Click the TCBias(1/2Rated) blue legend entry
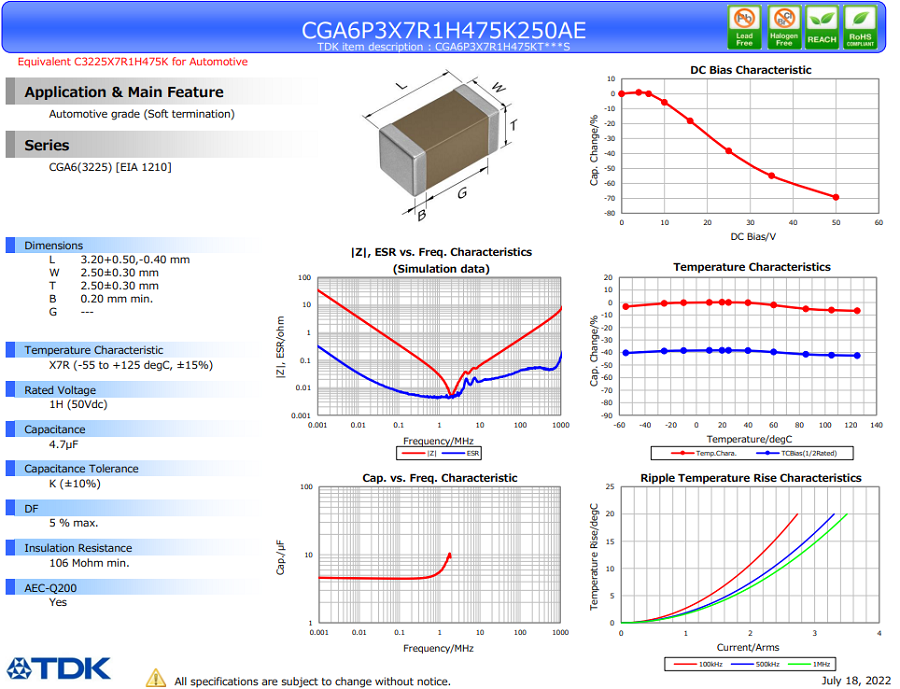 coord(797,454)
